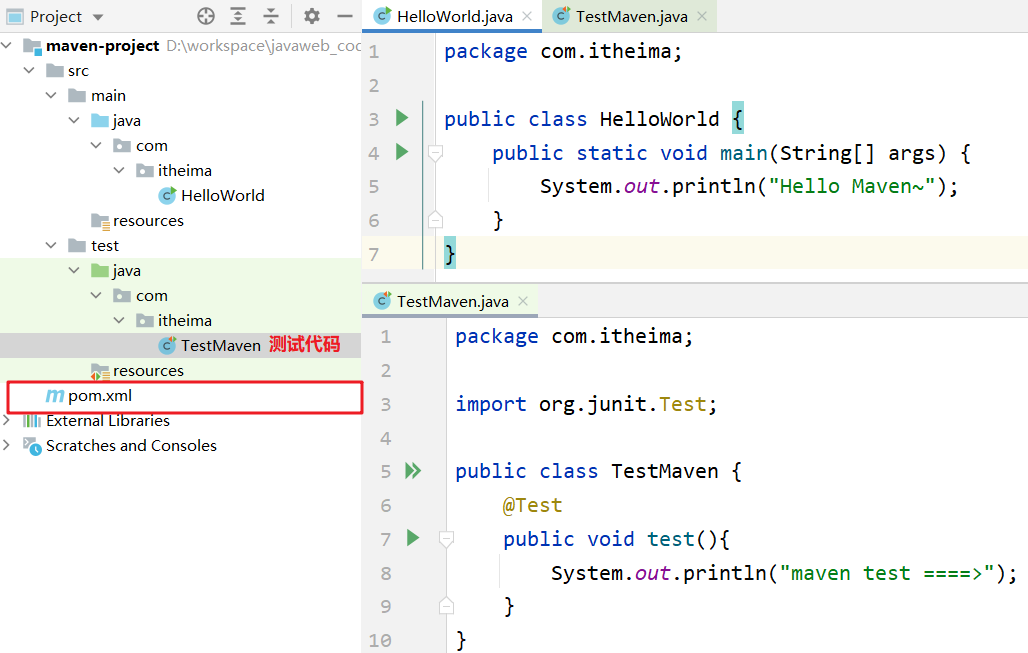Run main method via gutter arrow on line 4
The width and height of the screenshot is (1028, 653).
(402, 152)
